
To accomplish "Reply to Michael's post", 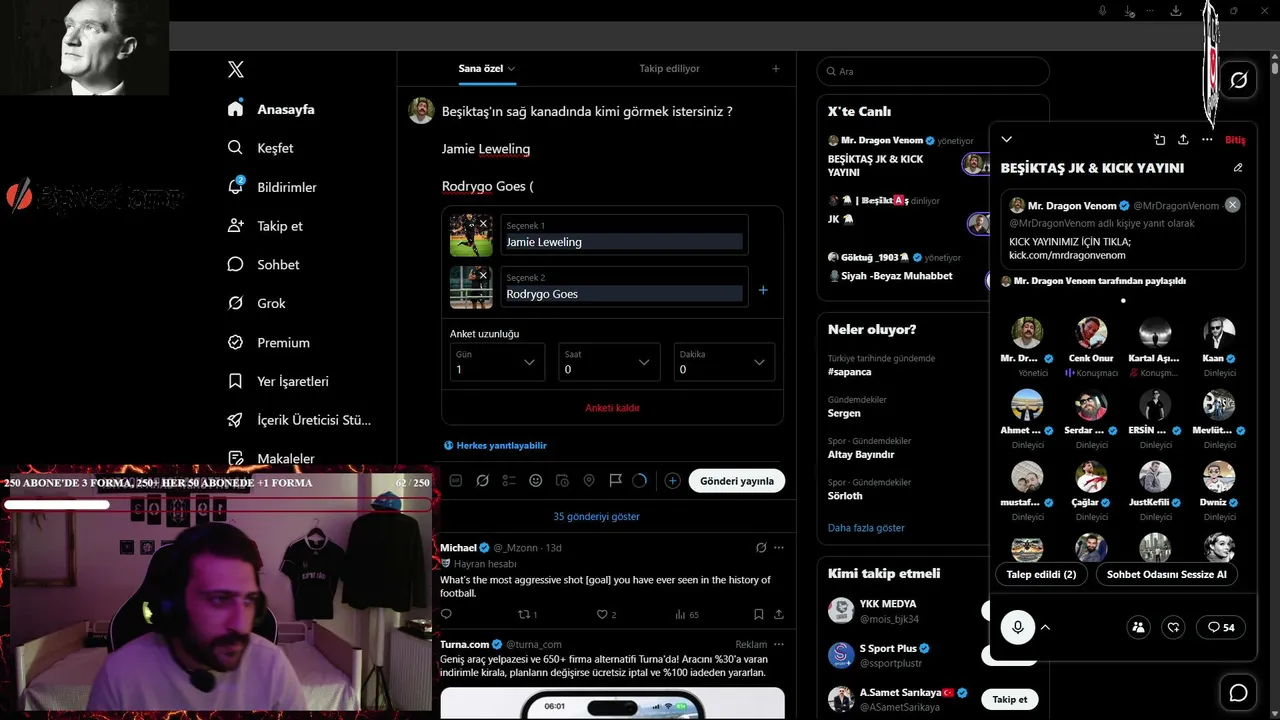I will click(446, 614).
